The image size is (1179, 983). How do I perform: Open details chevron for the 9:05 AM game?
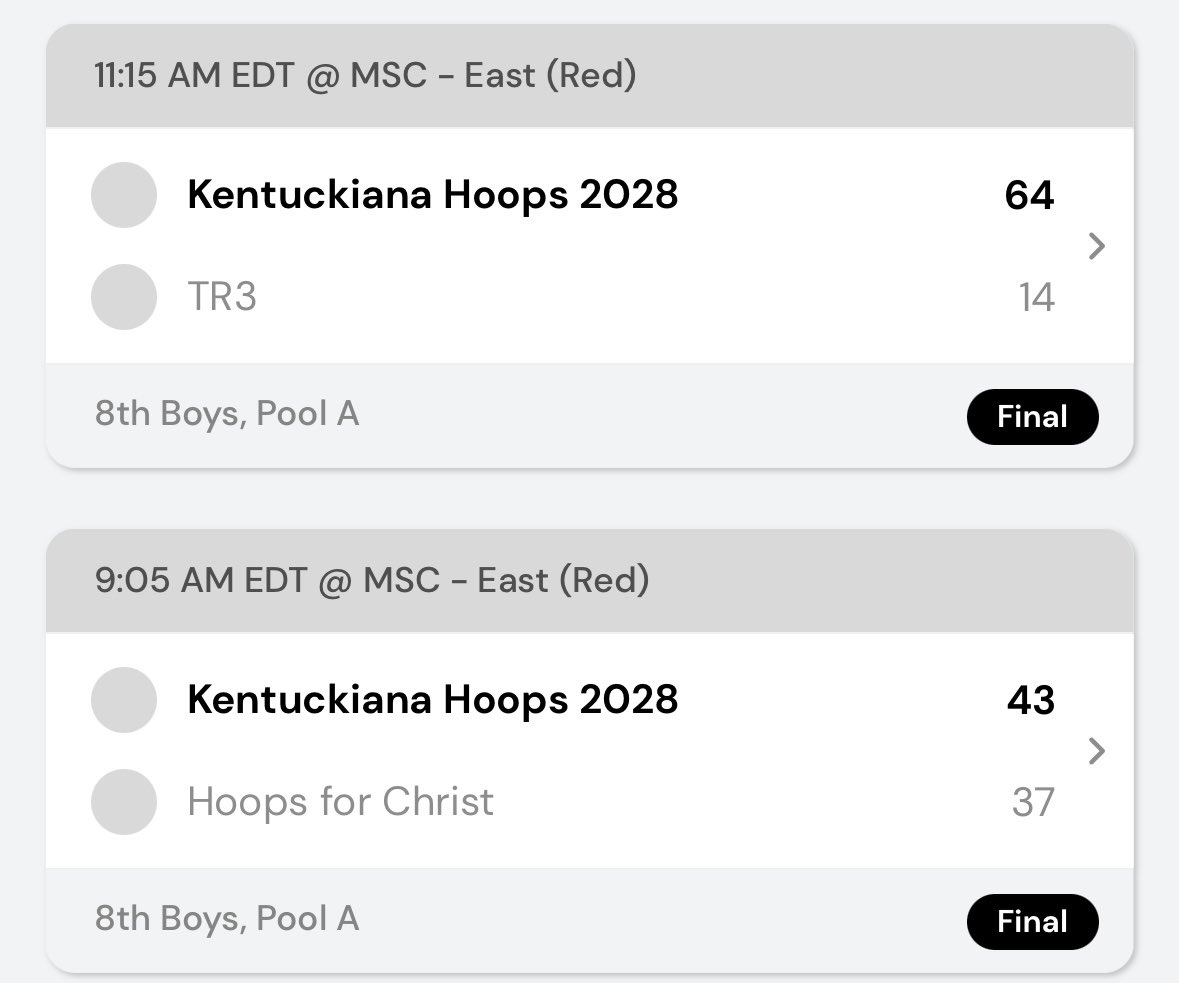point(1097,751)
